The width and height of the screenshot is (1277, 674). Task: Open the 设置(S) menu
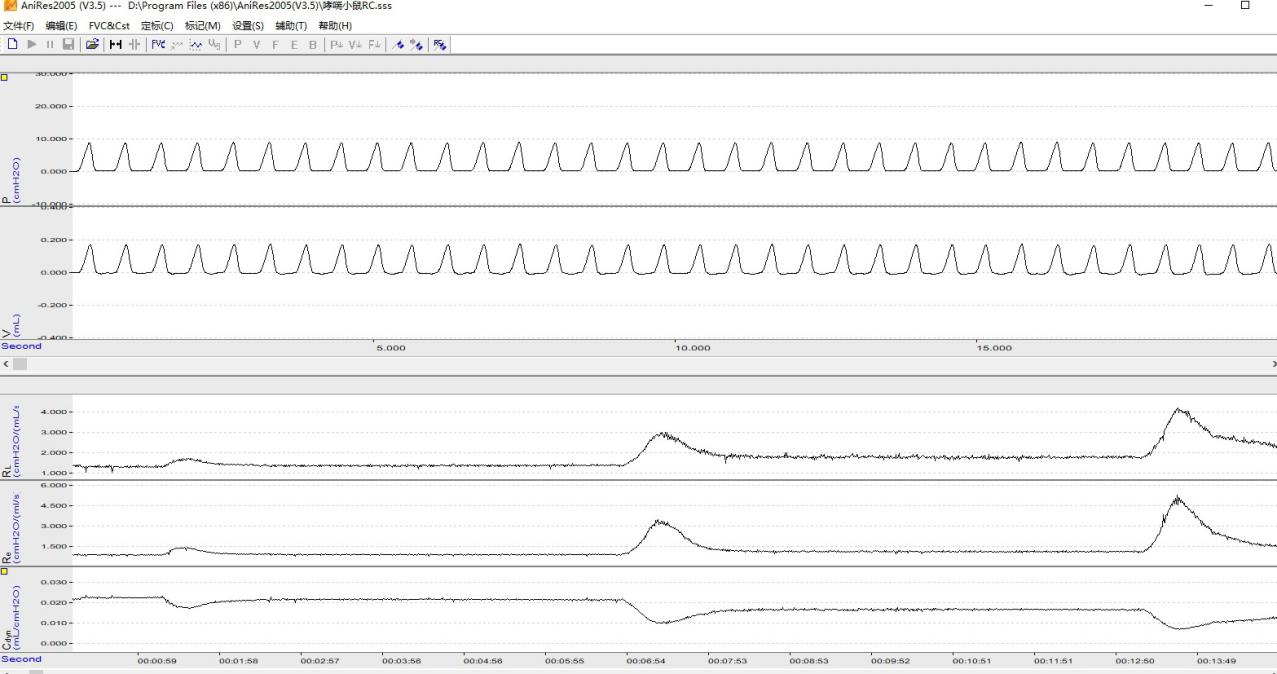pos(248,25)
